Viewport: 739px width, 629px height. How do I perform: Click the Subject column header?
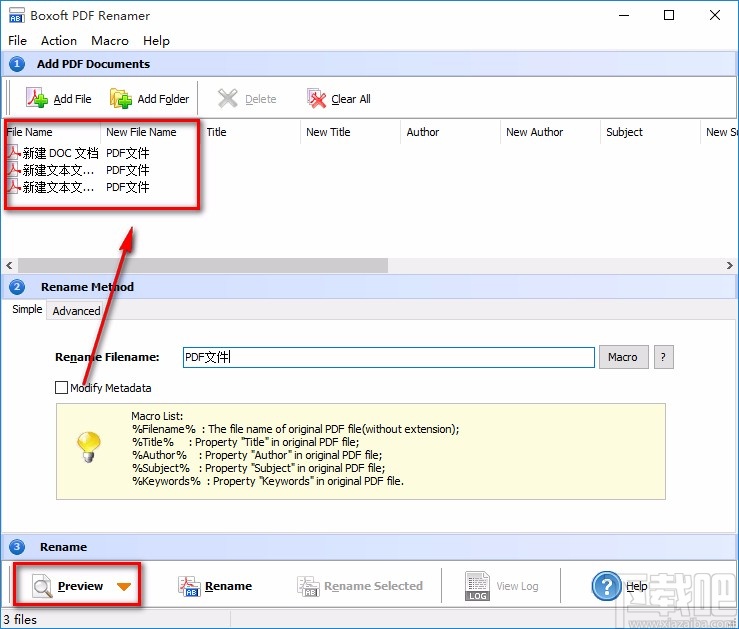point(650,132)
